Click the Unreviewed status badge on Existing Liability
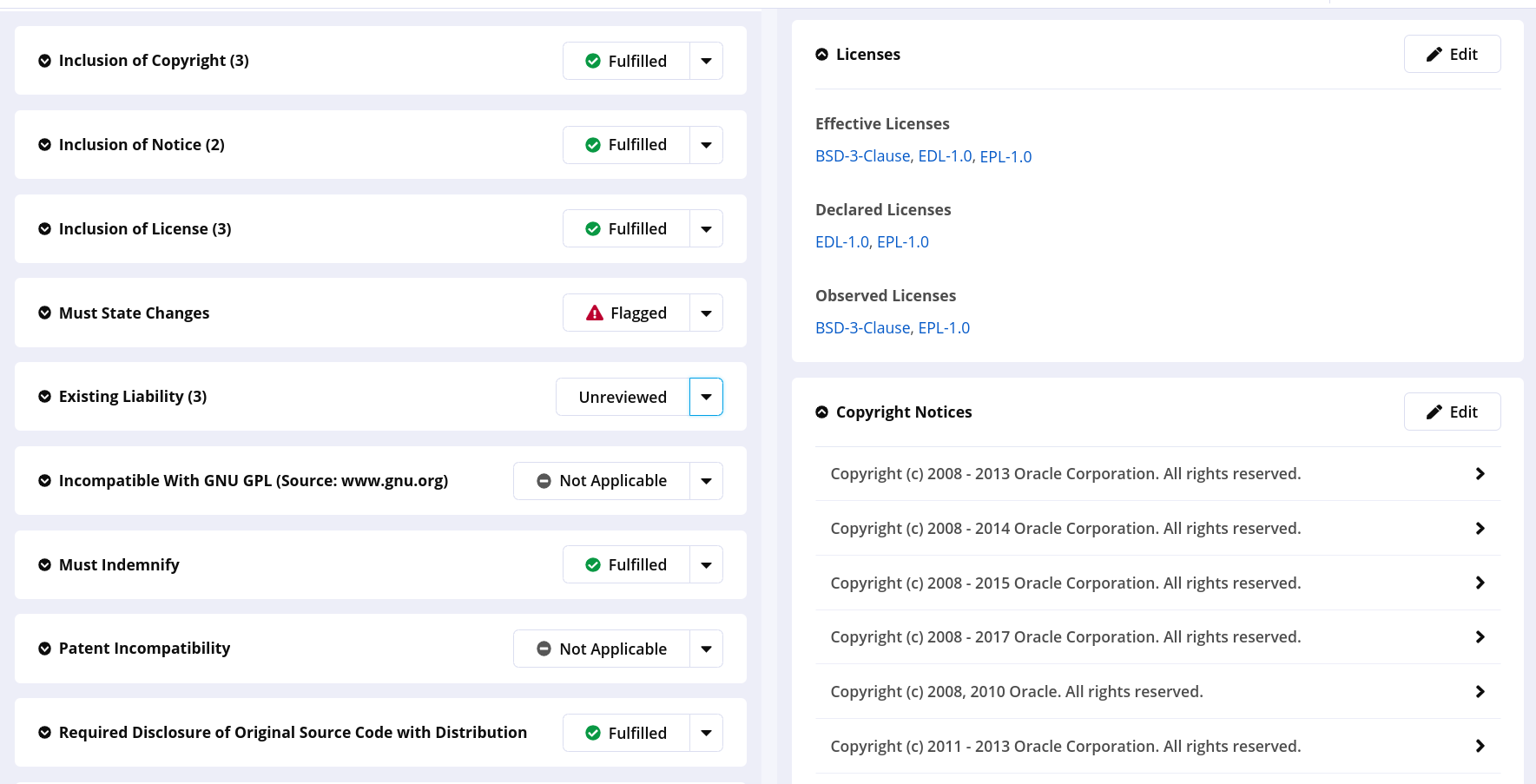 click(622, 397)
